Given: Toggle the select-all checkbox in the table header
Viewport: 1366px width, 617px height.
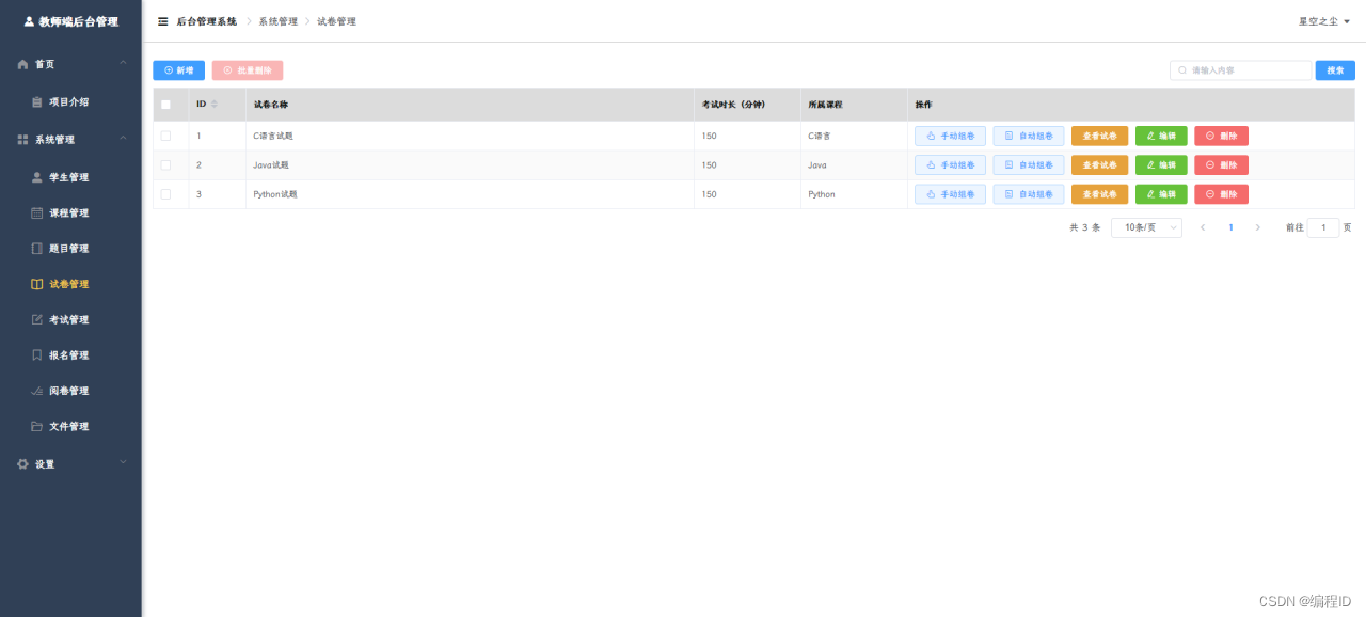Looking at the screenshot, I should click(x=166, y=104).
